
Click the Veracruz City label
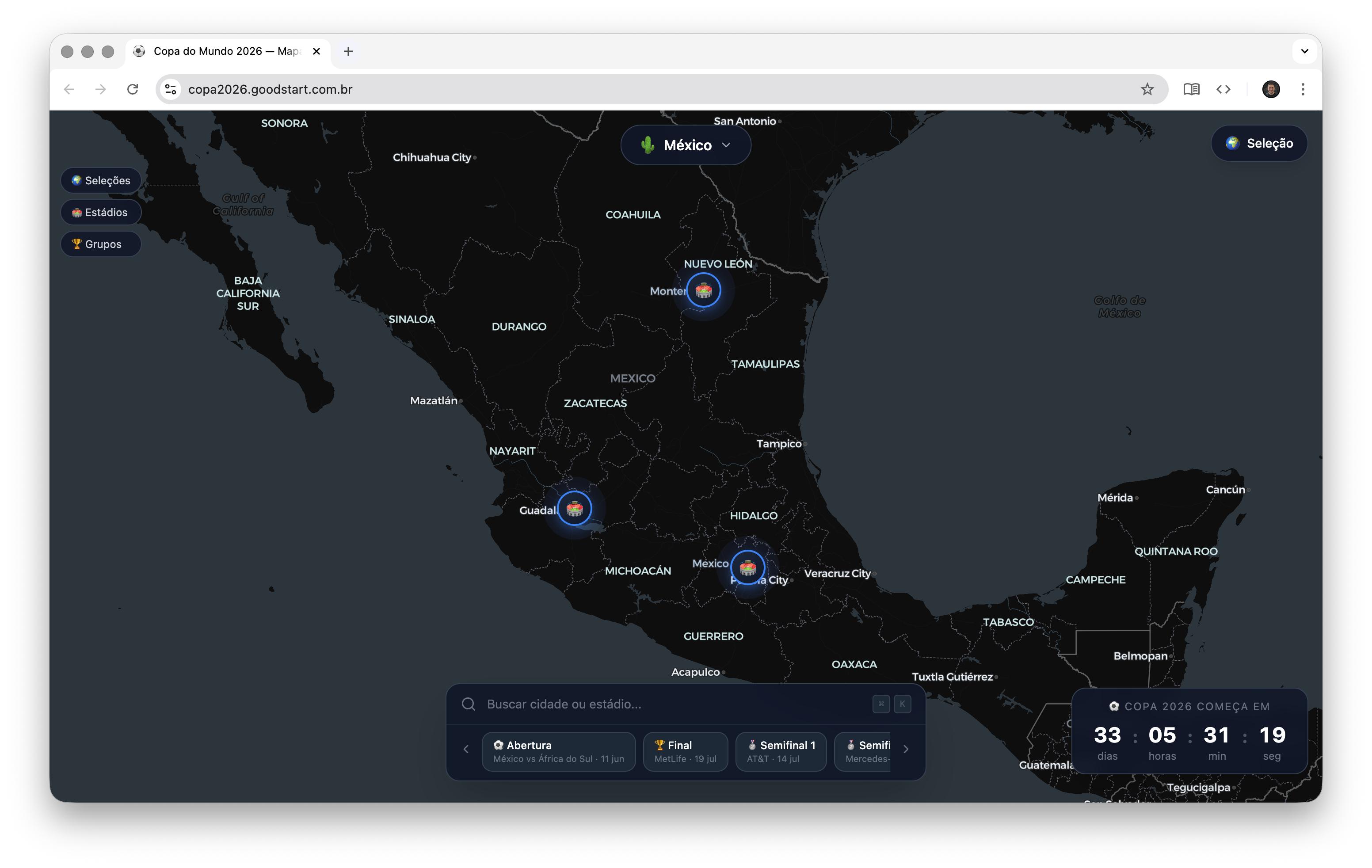[x=838, y=574]
